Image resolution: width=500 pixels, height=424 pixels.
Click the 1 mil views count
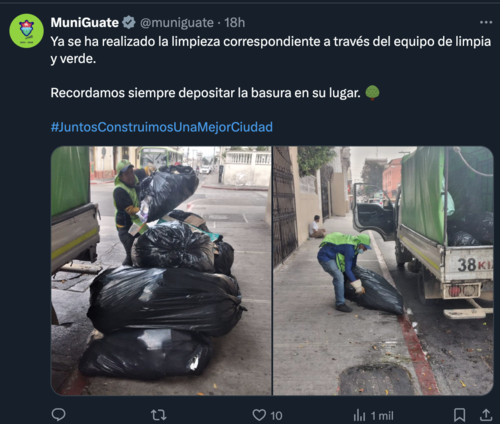coord(382,416)
